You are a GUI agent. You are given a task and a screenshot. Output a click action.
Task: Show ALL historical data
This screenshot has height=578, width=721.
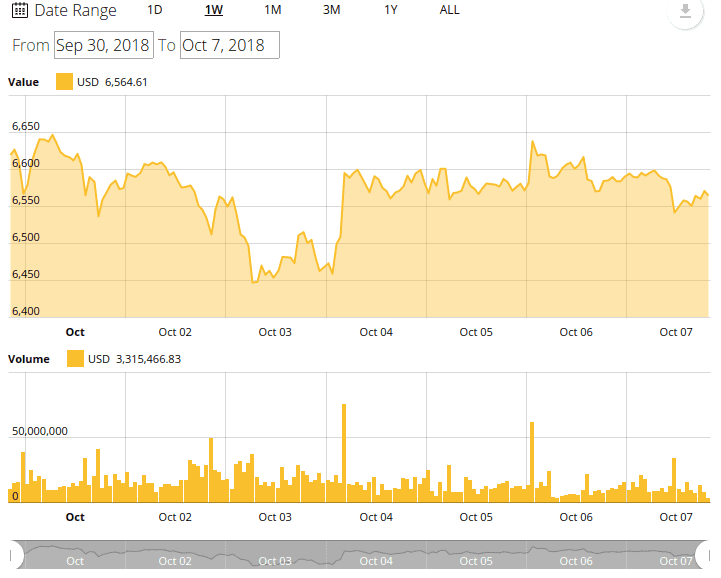tap(449, 10)
